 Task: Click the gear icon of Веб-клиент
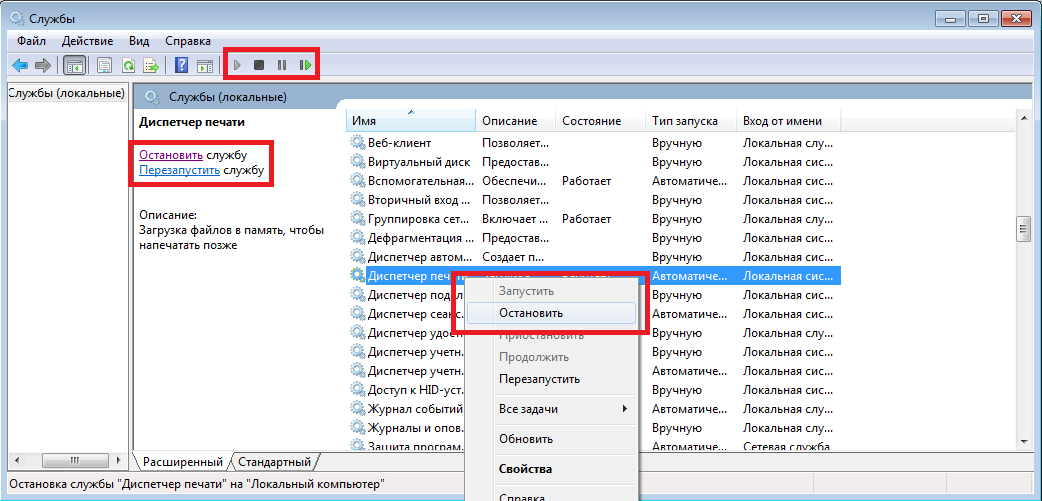(x=358, y=143)
